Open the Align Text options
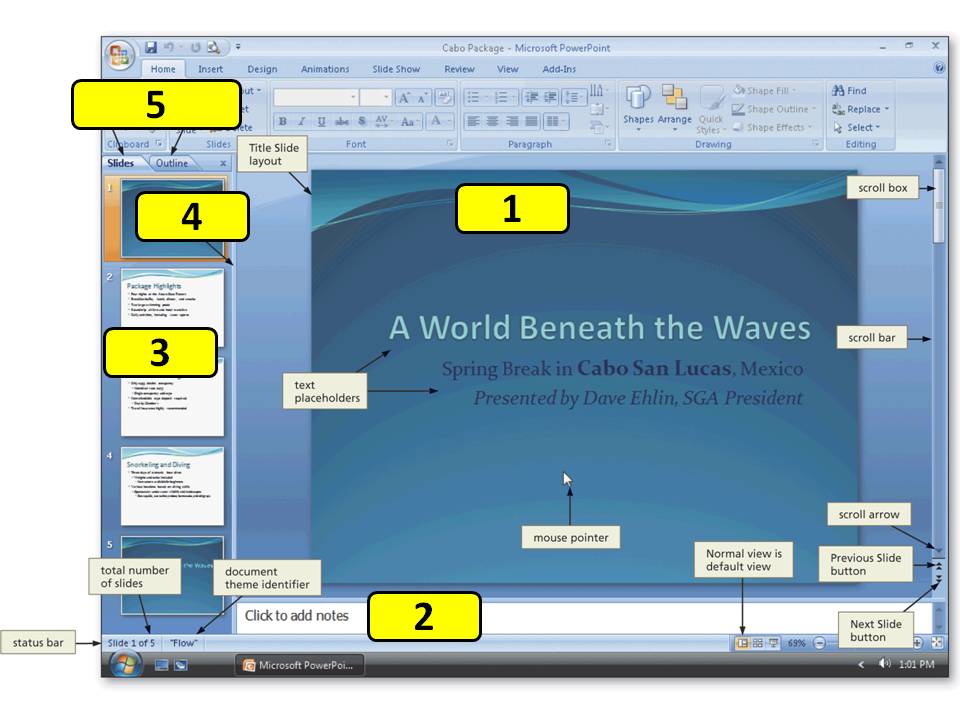The image size is (960, 720). click(599, 110)
